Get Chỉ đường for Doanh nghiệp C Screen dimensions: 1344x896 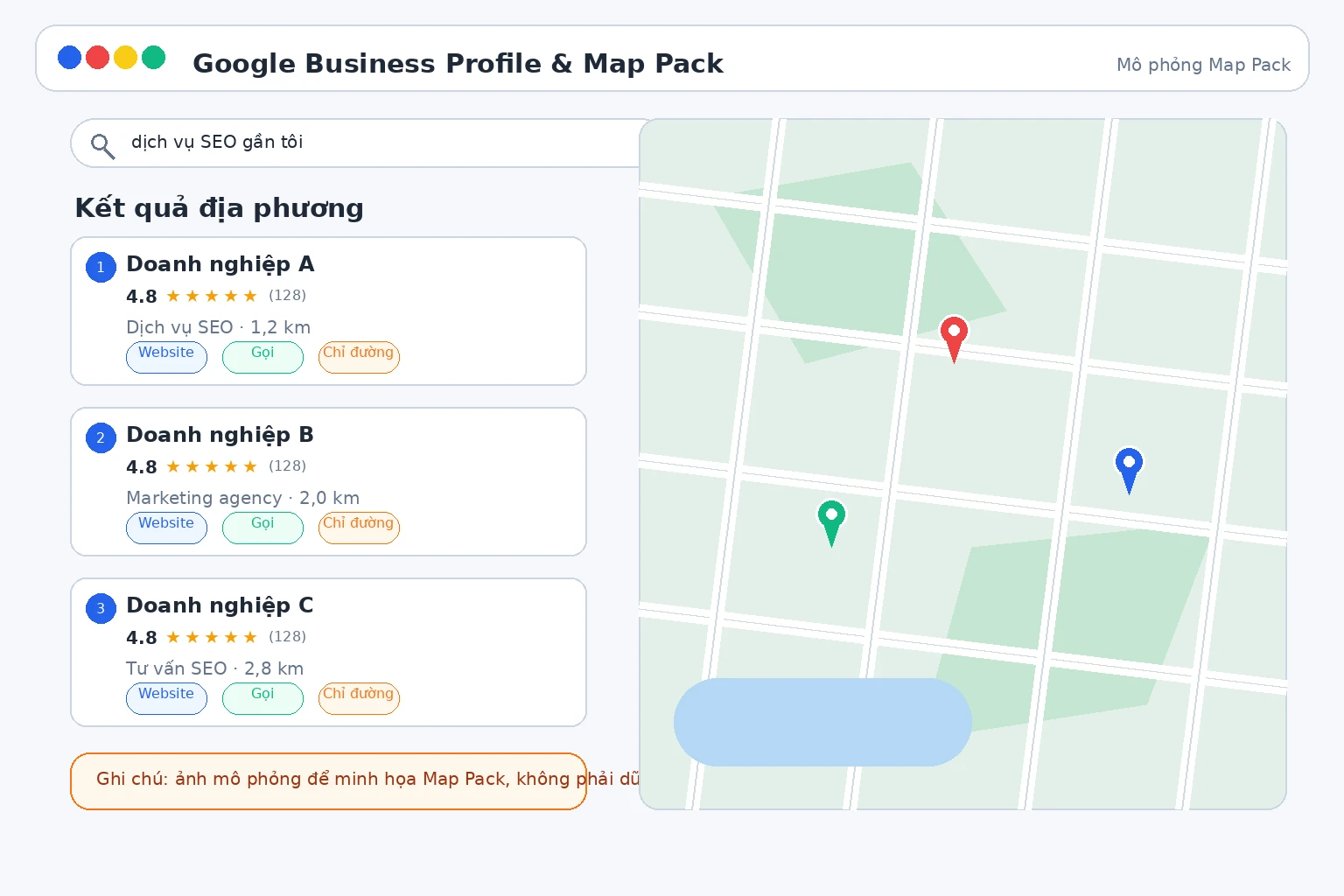point(359,698)
